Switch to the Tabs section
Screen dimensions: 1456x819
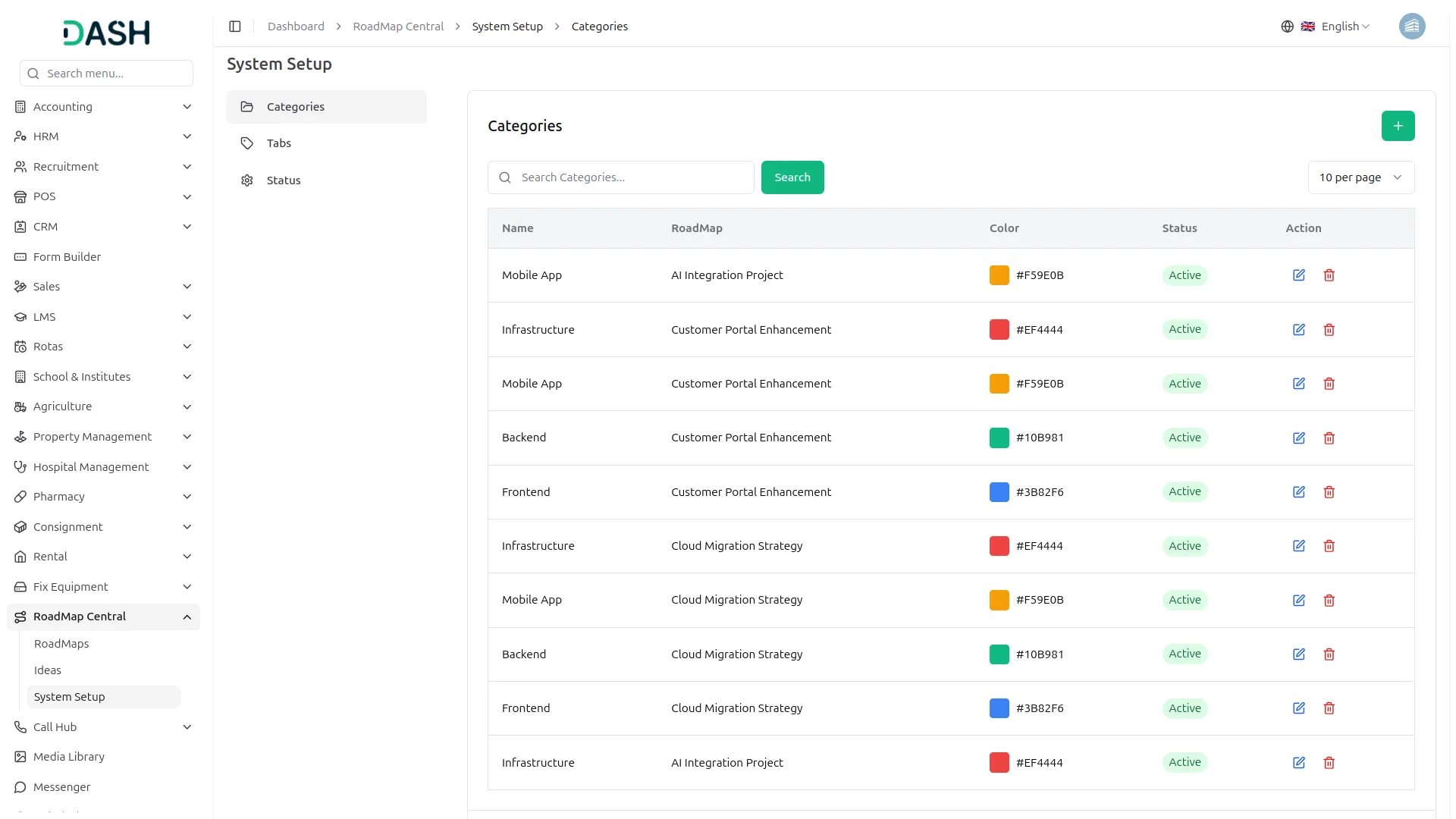pyautogui.click(x=278, y=143)
